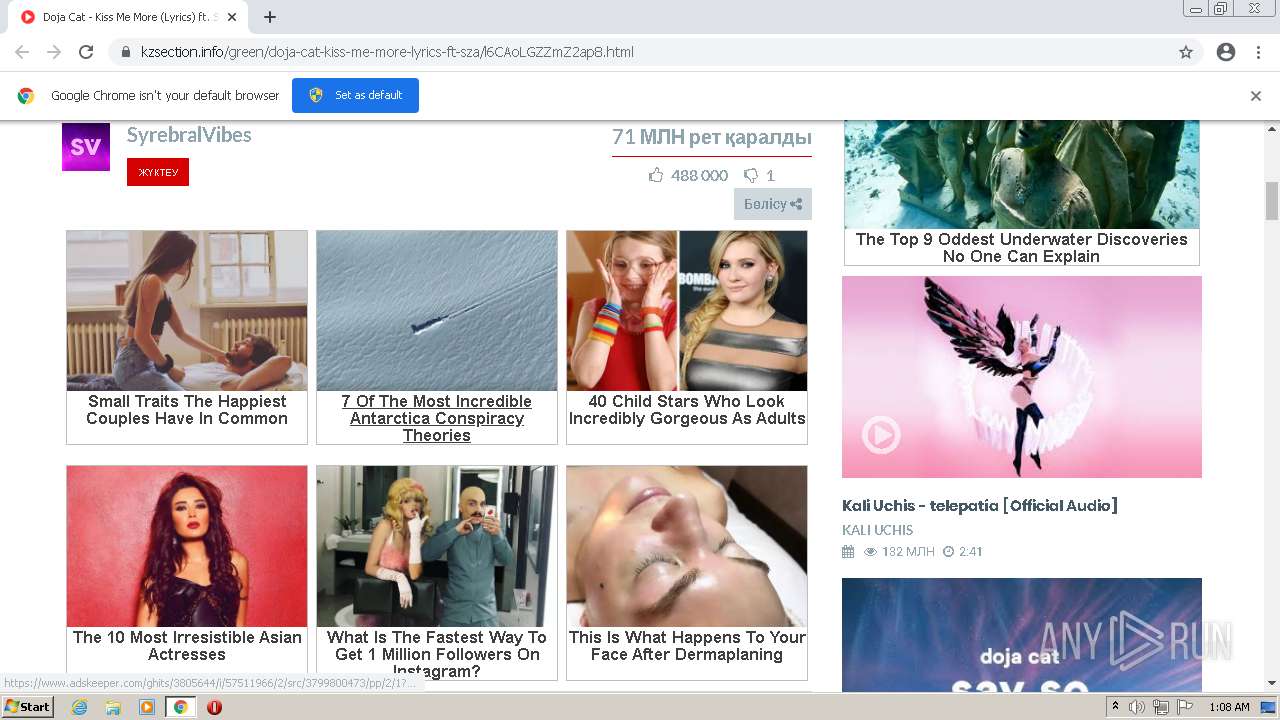Open the Chrome profile avatar menu

(1226, 52)
